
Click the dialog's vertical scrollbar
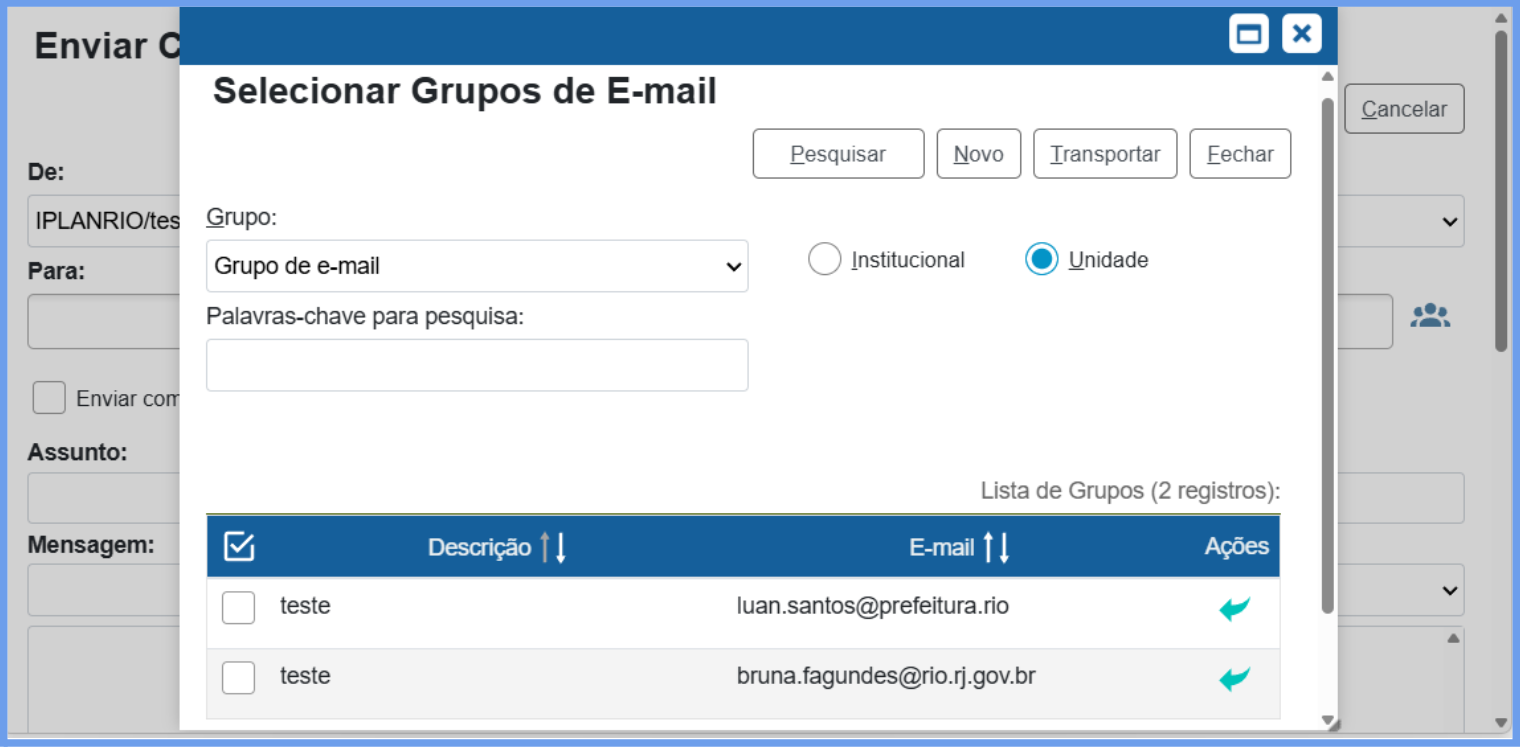tap(1327, 355)
